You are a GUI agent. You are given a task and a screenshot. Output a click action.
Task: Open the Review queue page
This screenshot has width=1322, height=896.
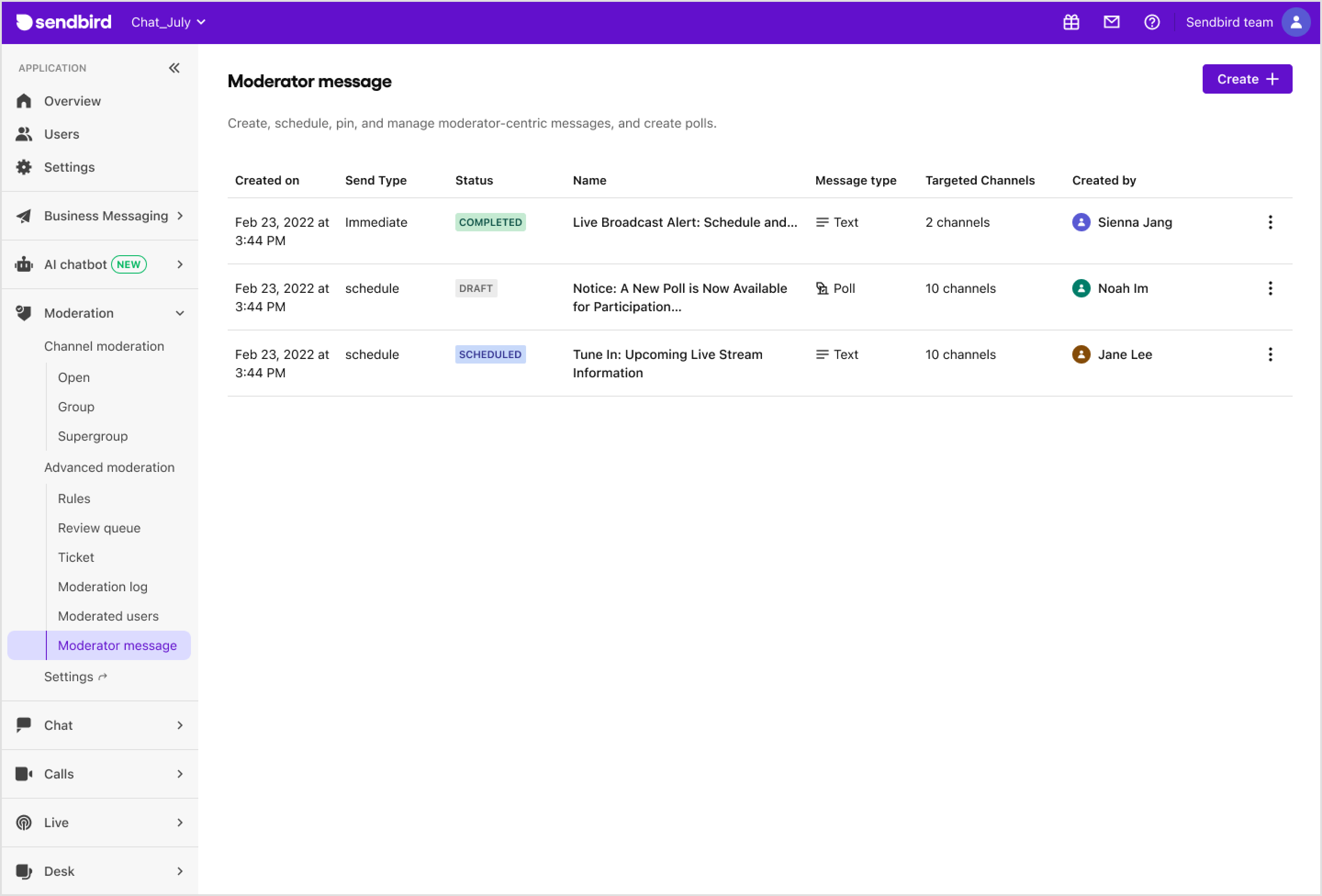click(x=99, y=527)
